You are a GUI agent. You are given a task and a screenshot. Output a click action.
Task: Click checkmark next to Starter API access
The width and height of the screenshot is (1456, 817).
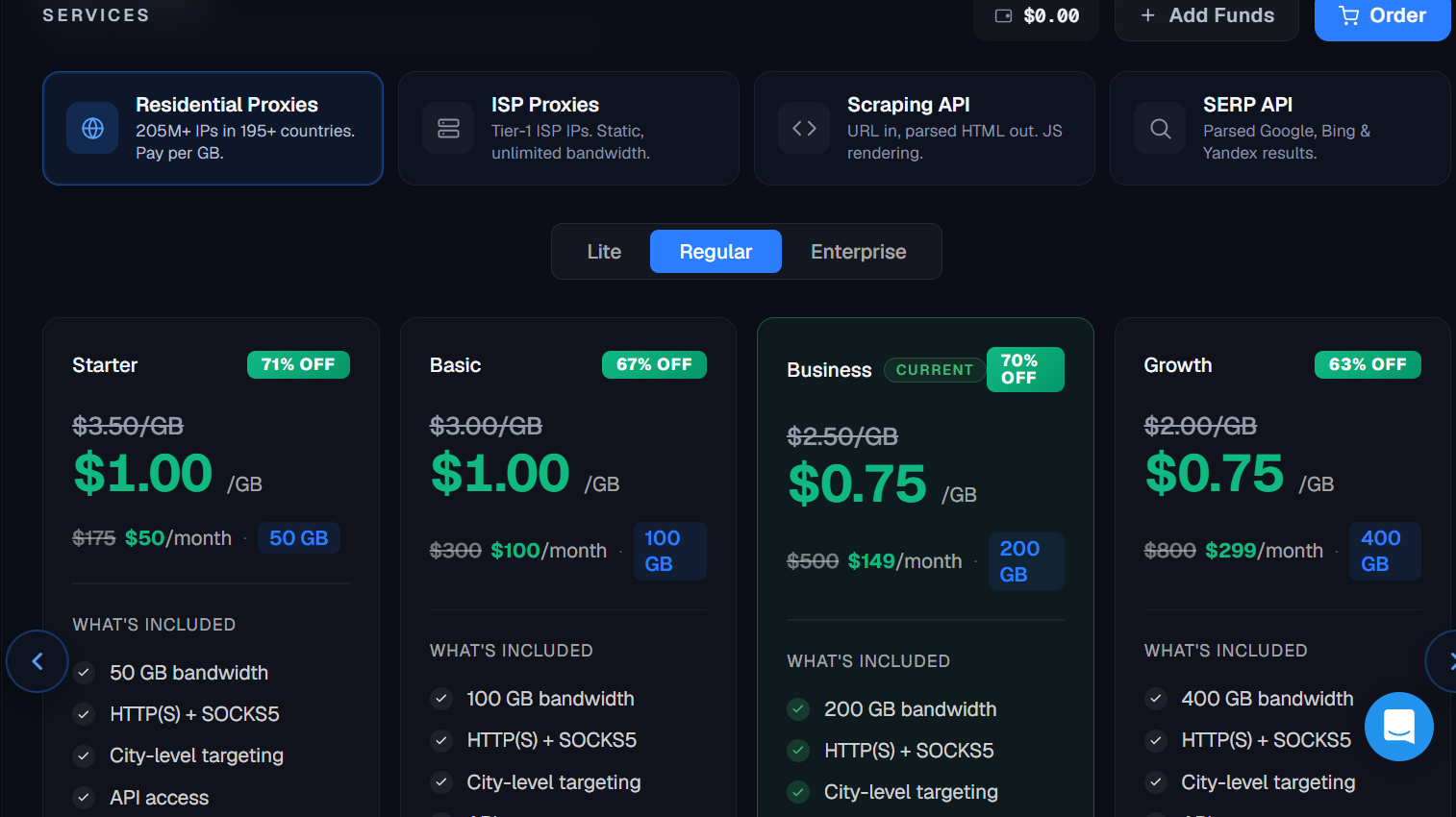coord(84,798)
